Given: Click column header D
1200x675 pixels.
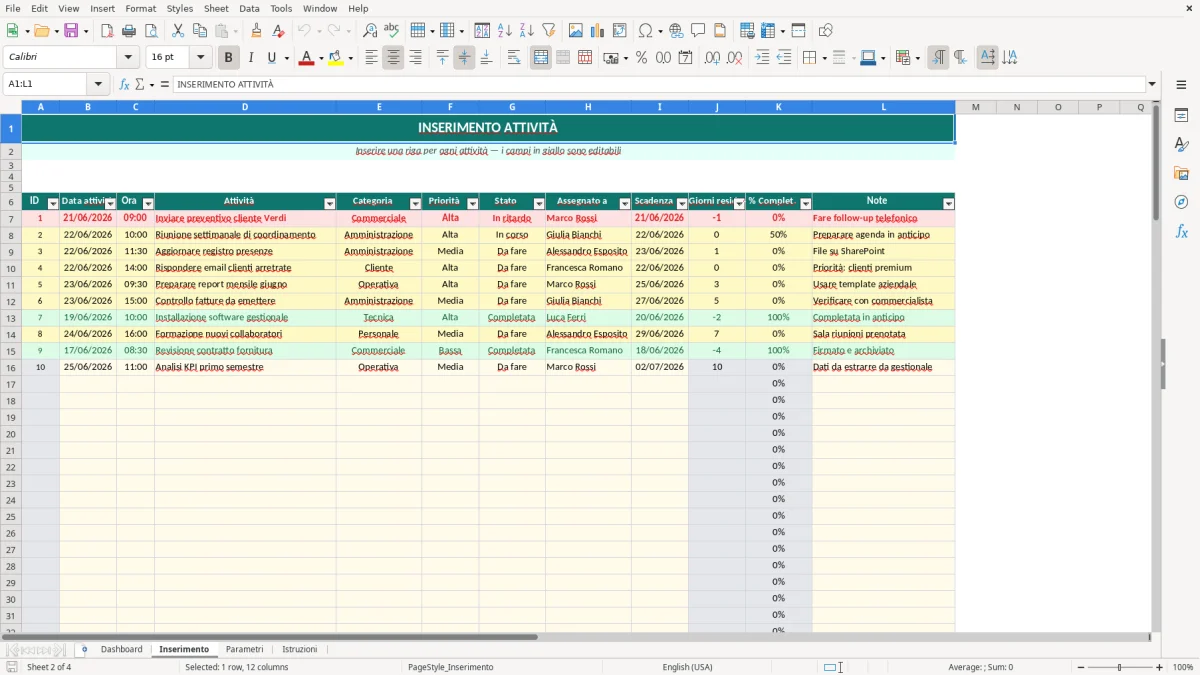Looking at the screenshot, I should [245, 107].
